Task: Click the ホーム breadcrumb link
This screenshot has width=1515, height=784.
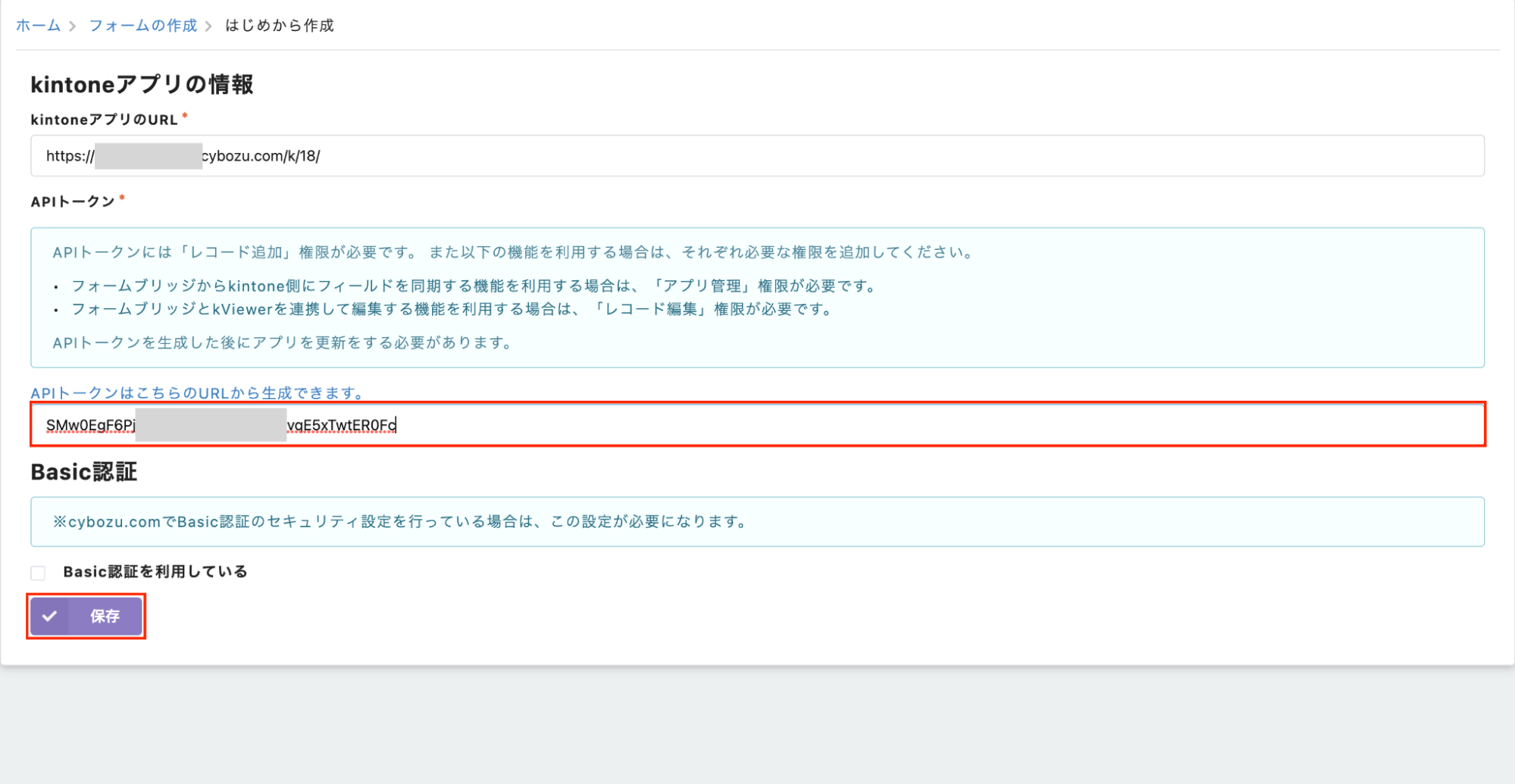Action: click(38, 26)
